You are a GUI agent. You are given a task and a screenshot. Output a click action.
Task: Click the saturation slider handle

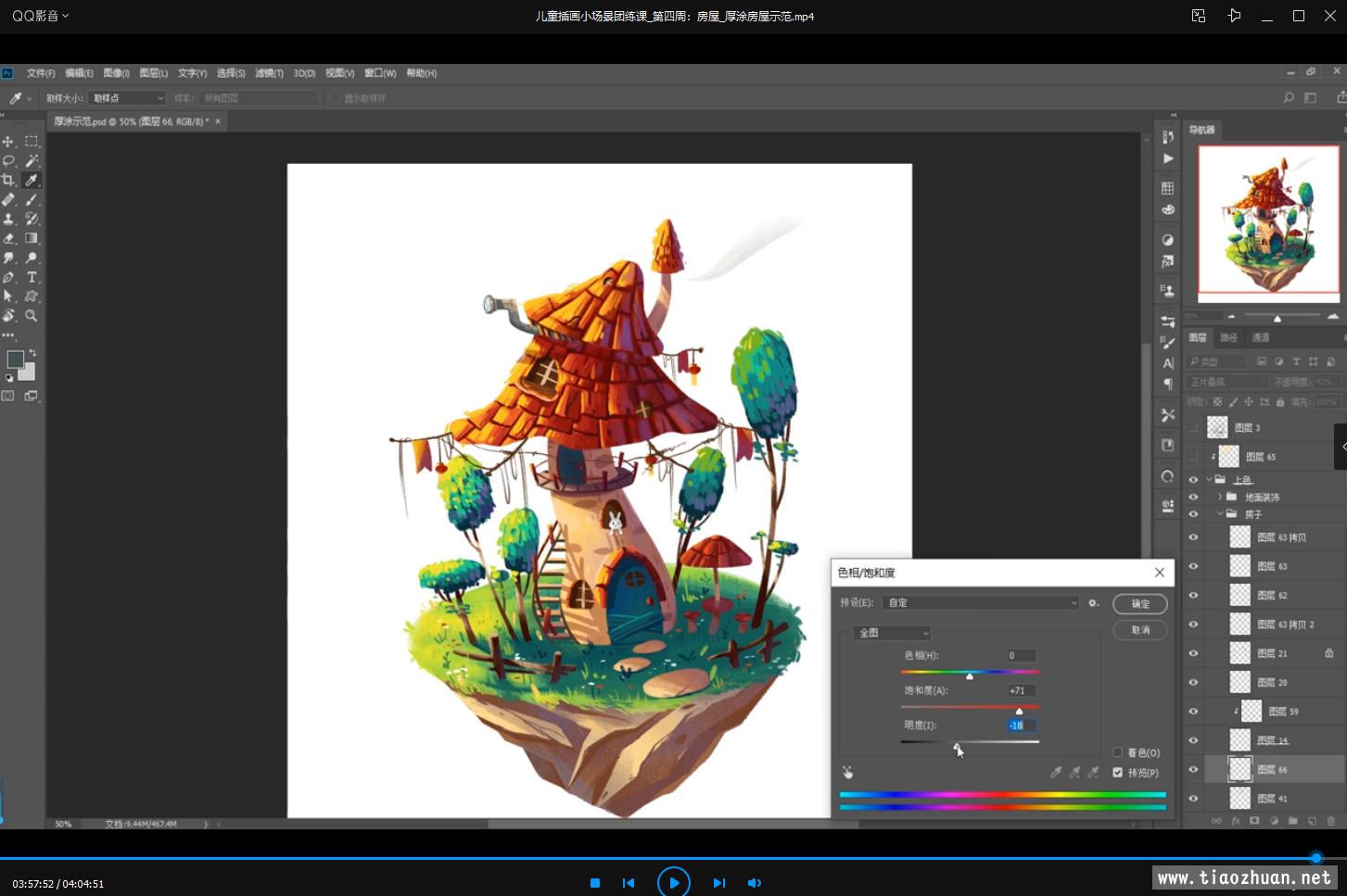(1019, 711)
